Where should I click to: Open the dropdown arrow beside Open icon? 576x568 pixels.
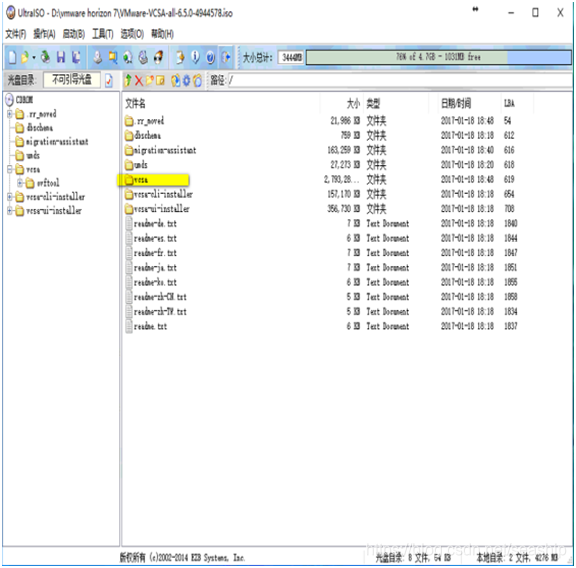[x=34, y=58]
